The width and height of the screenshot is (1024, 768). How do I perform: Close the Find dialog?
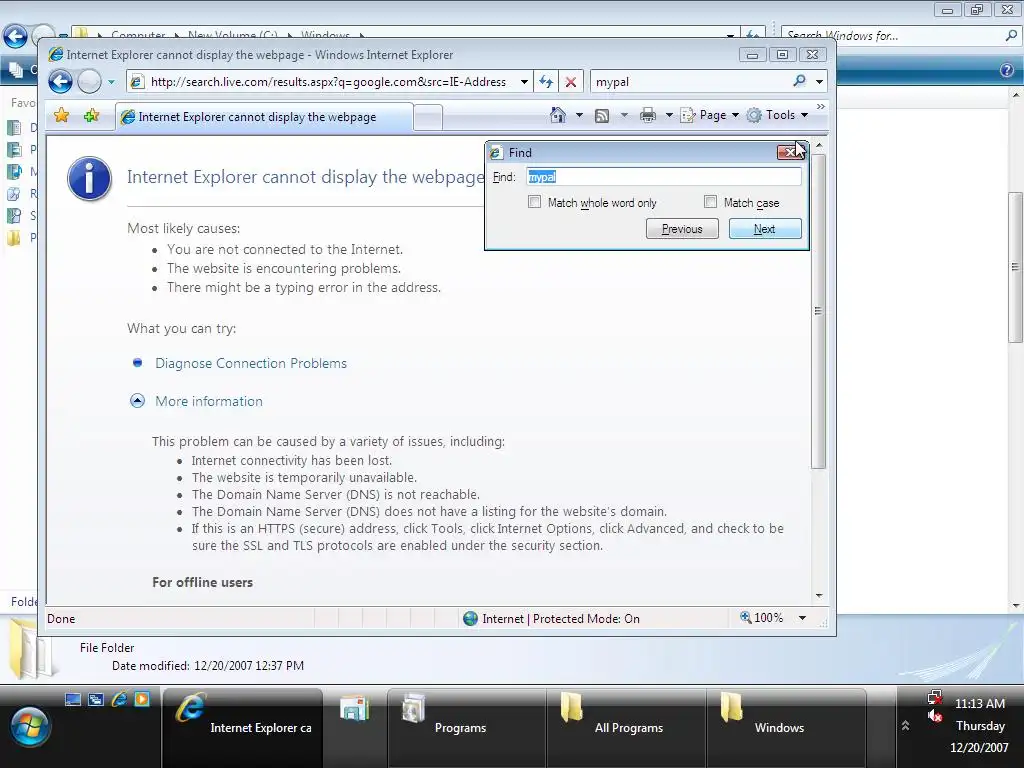click(791, 152)
